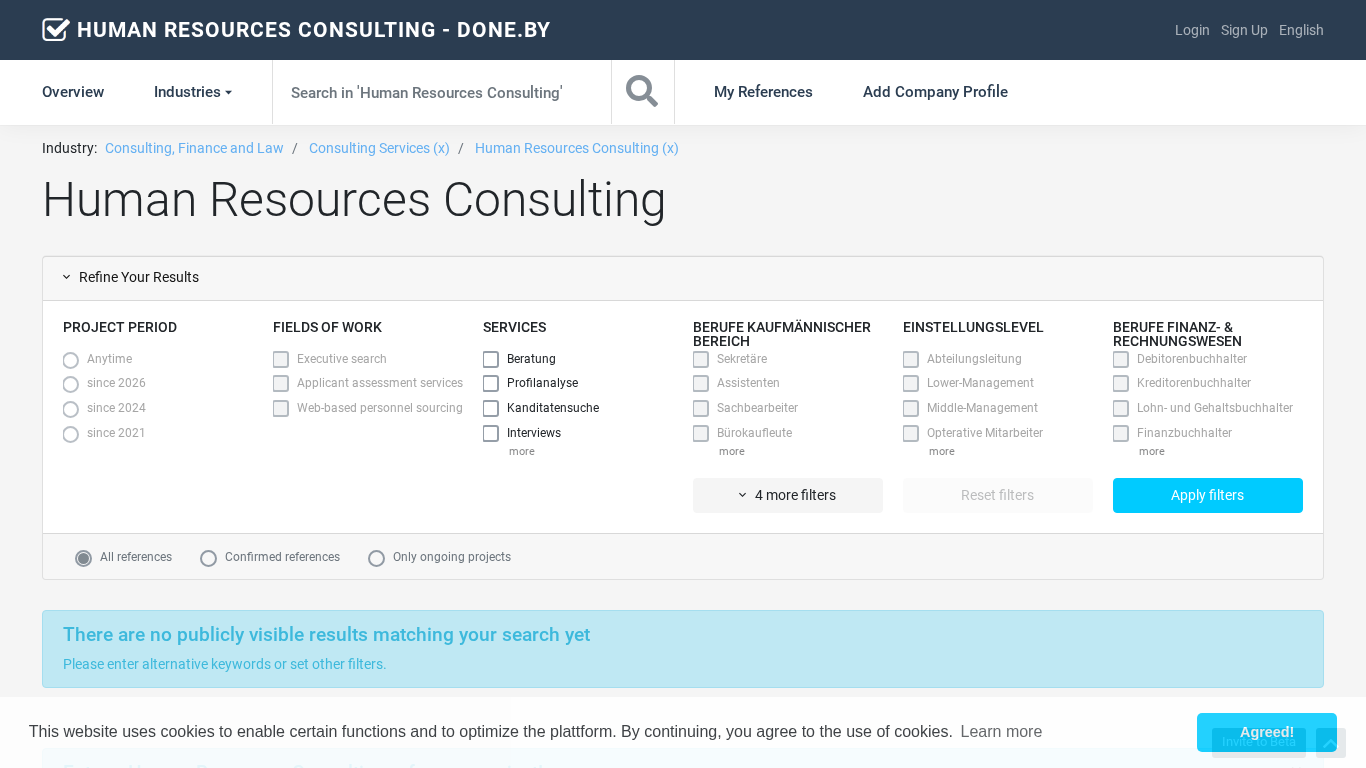Check the Beratung services checkbox
The image size is (1366, 768).
[x=491, y=359]
